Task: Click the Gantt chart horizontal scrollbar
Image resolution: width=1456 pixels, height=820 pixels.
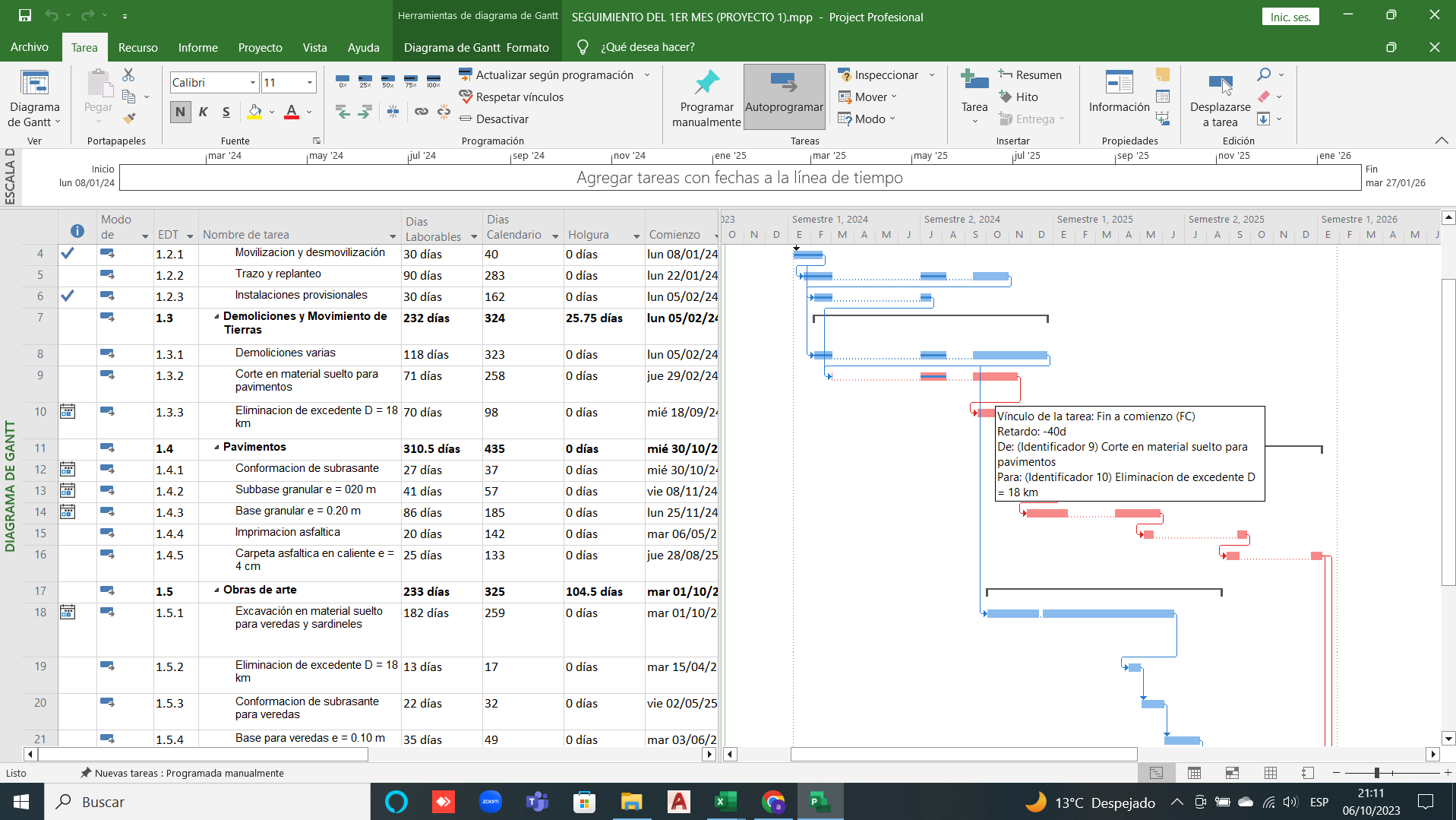Action: [x=963, y=754]
